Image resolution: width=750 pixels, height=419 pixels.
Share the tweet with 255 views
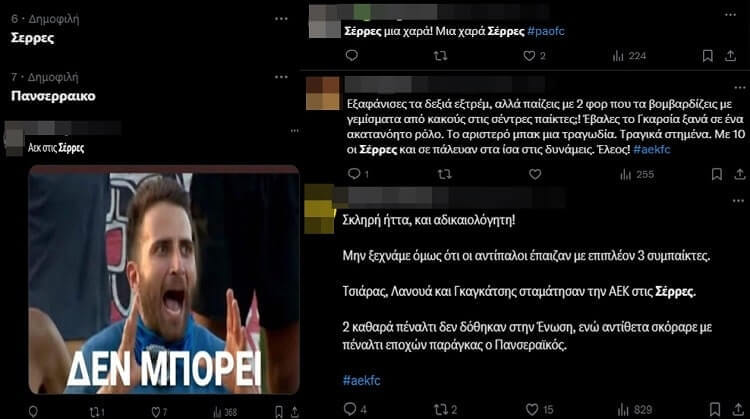tap(739, 174)
